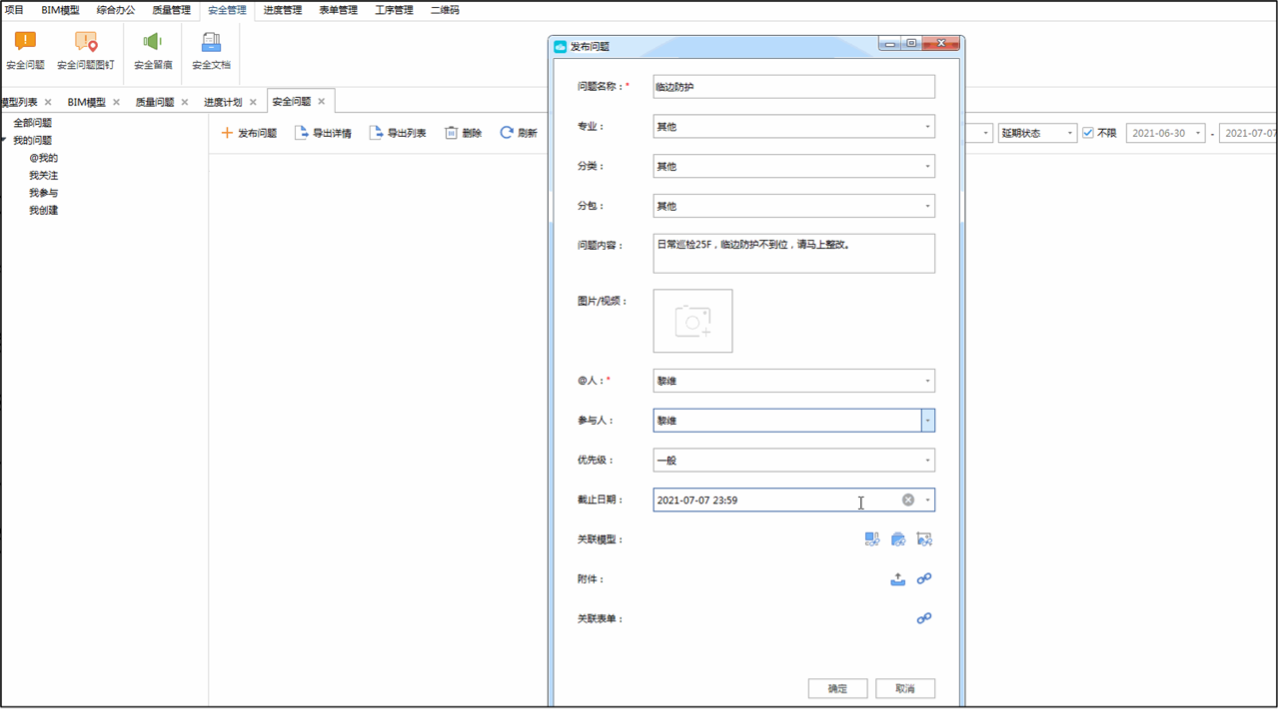Click the camera placeholder to add 图片/视频
Image resolution: width=1280 pixels, height=709 pixels.
pos(693,321)
